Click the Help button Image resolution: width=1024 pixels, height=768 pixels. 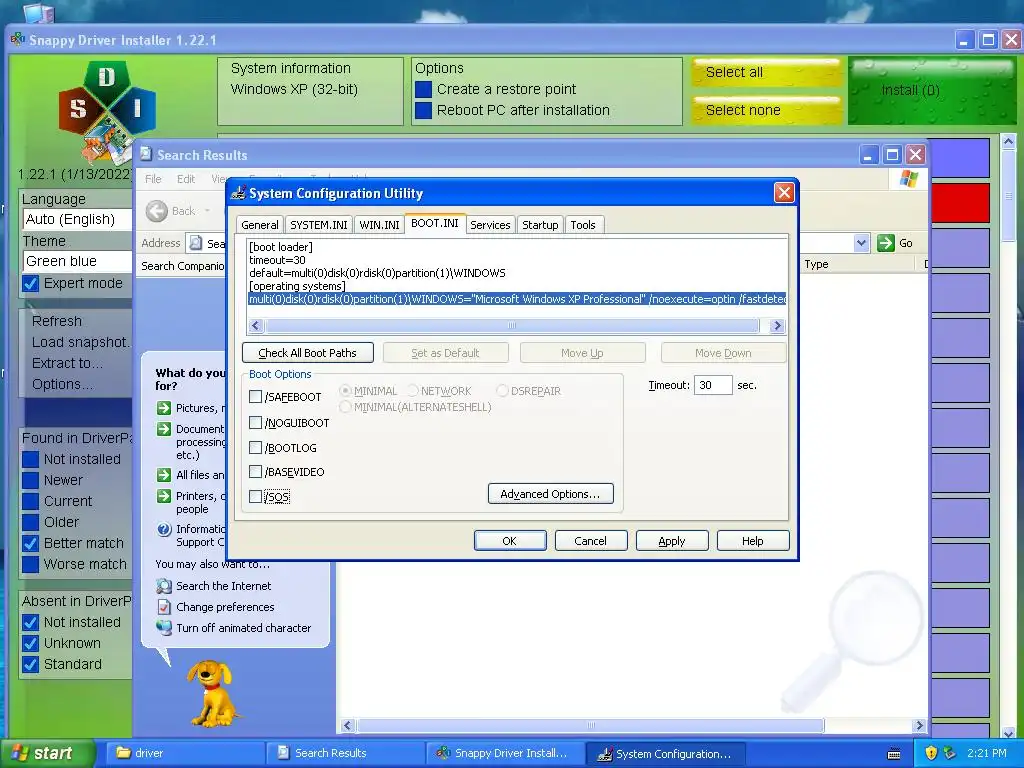752,541
